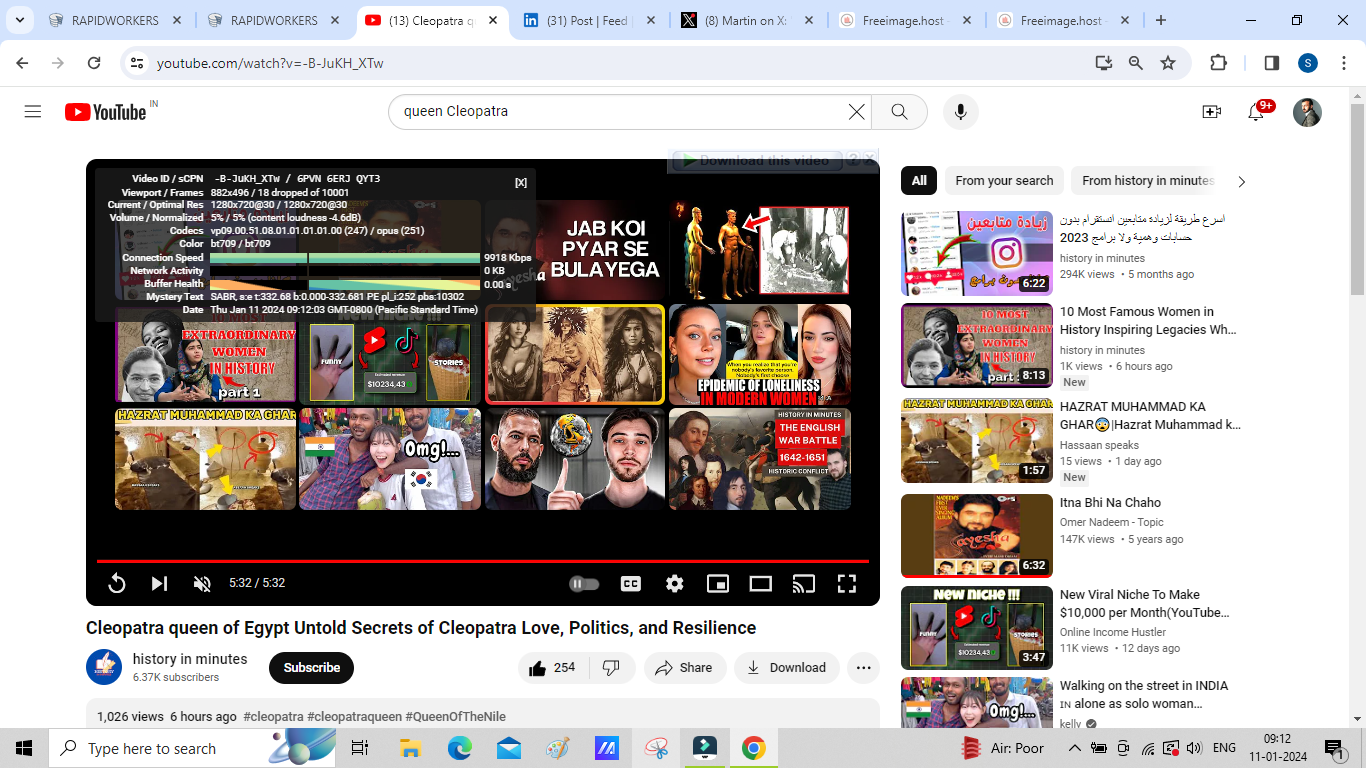Show hidden system tray icons chevron
Screen dimensions: 1366x768
tap(1074, 748)
